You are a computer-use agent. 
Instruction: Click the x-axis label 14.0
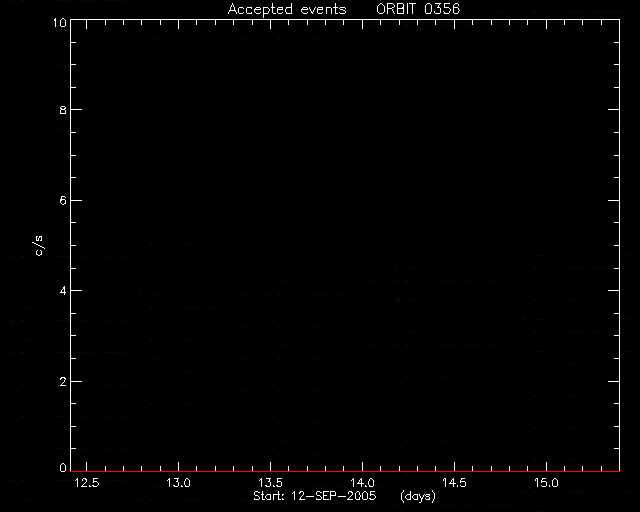click(362, 483)
